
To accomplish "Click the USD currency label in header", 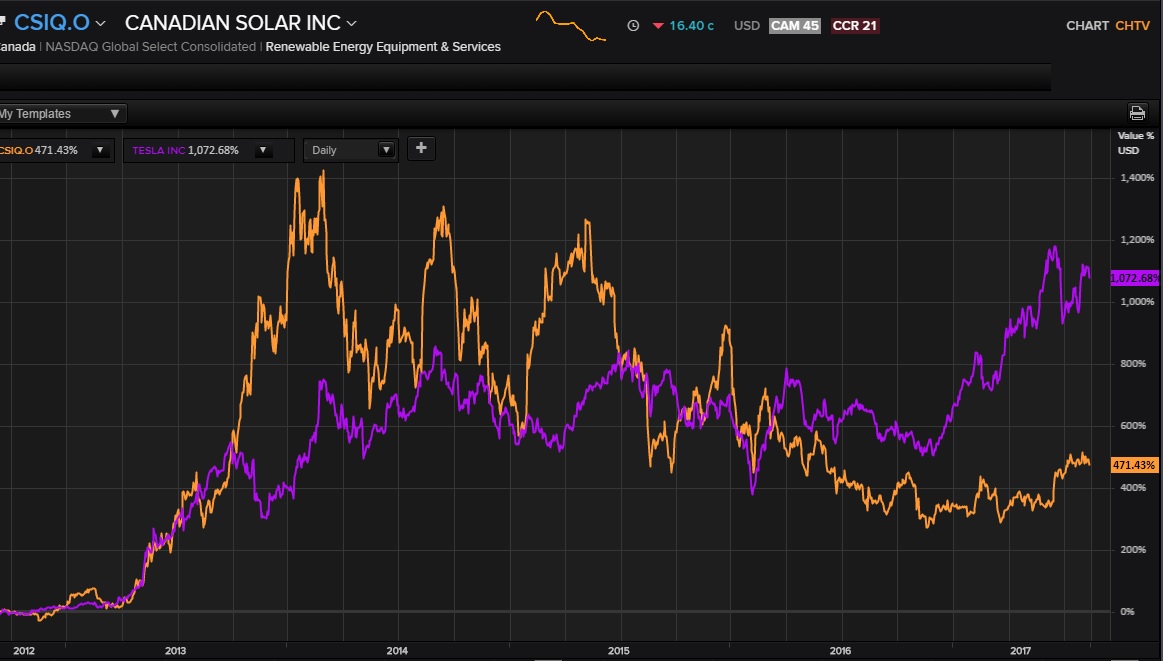I will [747, 26].
